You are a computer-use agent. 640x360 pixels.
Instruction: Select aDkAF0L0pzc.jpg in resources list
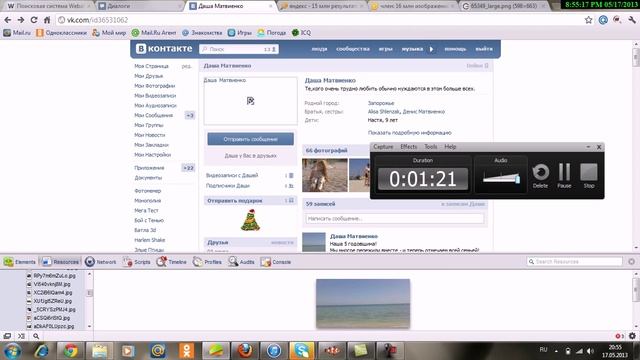[x=53, y=327]
